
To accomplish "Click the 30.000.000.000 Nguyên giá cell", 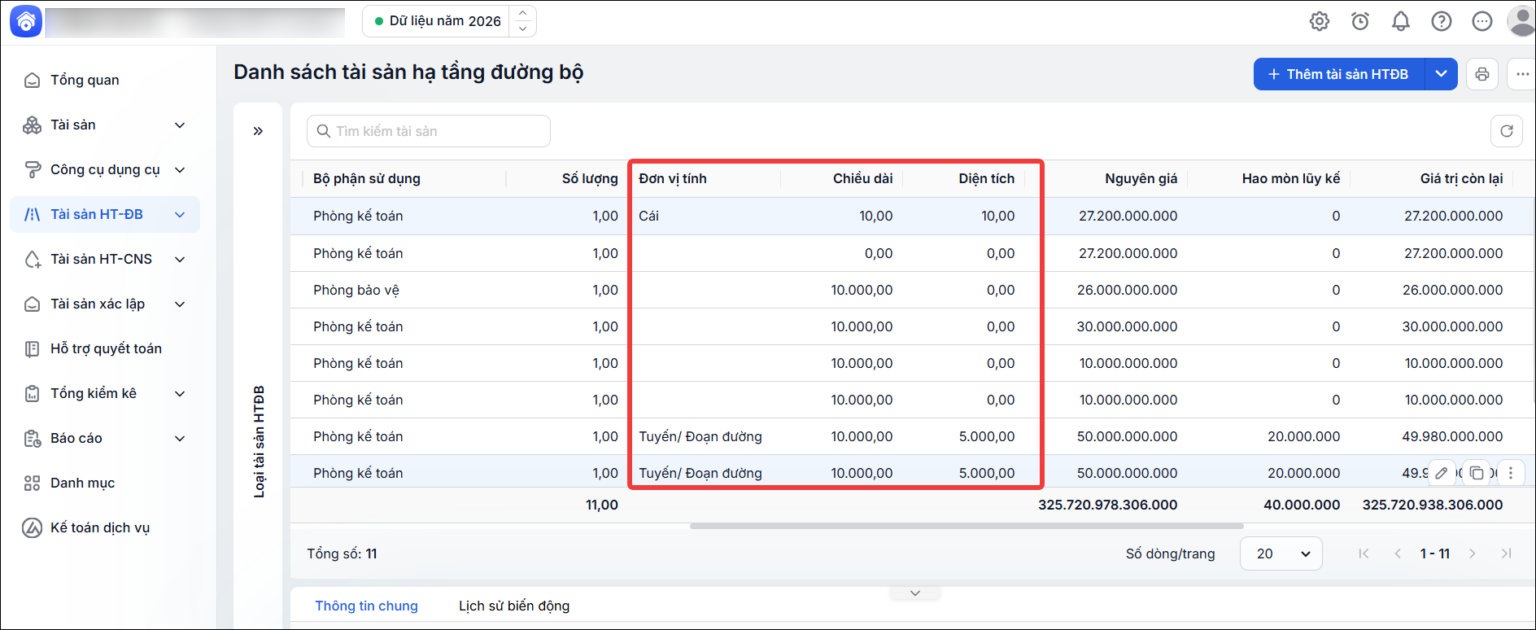I will coord(1128,326).
